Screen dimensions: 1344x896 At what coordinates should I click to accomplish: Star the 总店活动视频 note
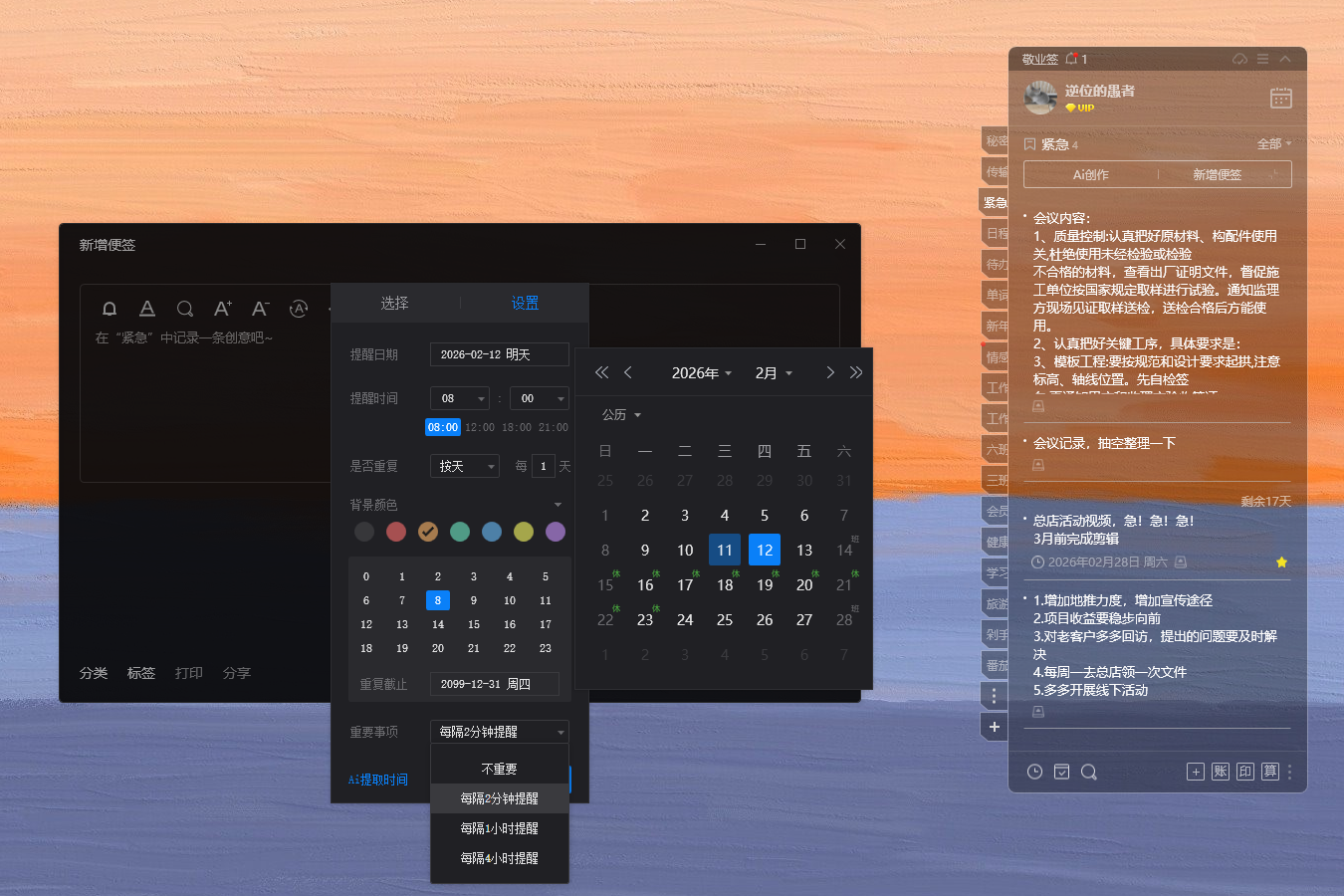coord(1281,561)
